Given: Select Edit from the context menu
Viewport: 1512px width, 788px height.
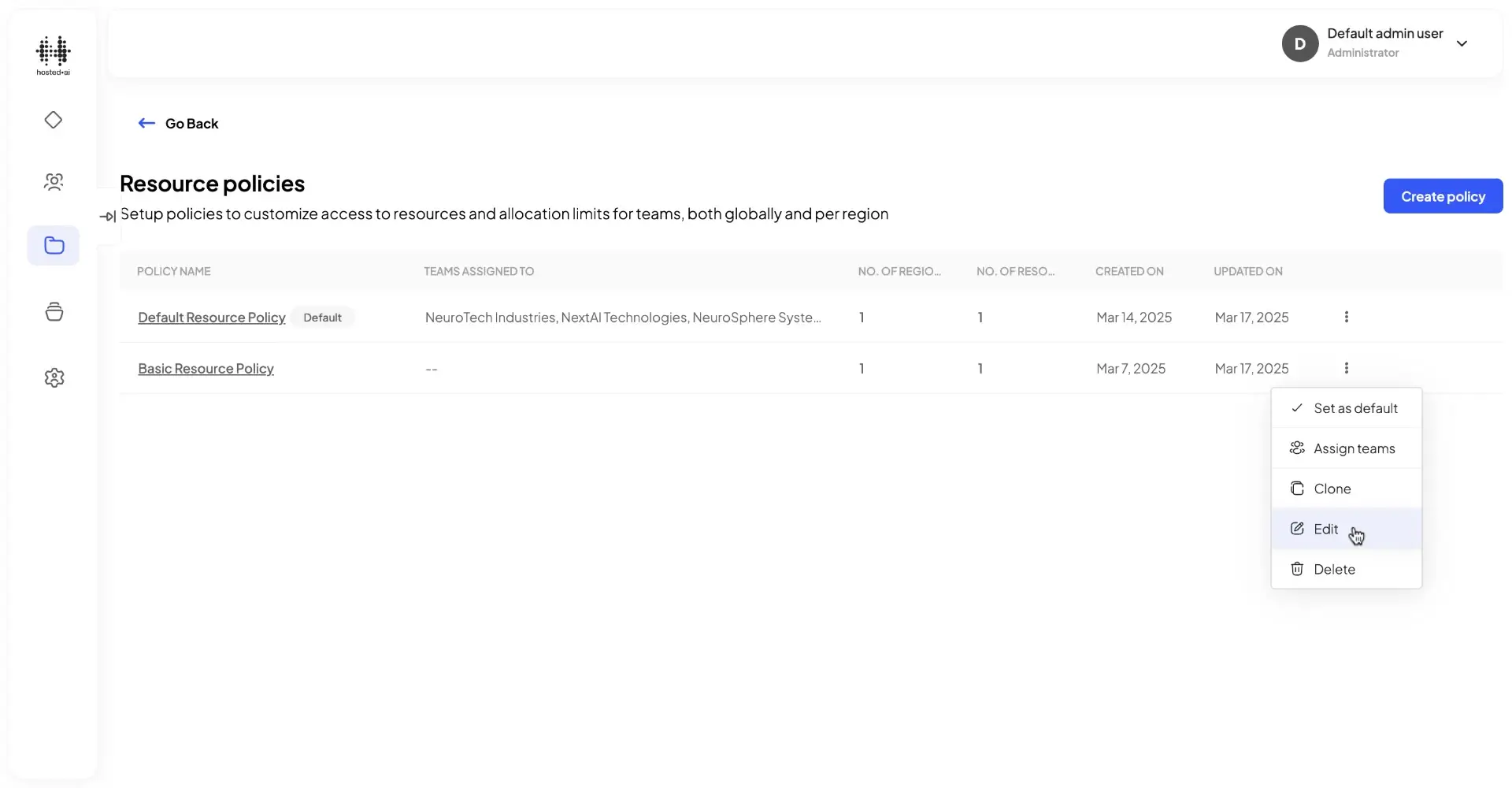Looking at the screenshot, I should coord(1325,529).
